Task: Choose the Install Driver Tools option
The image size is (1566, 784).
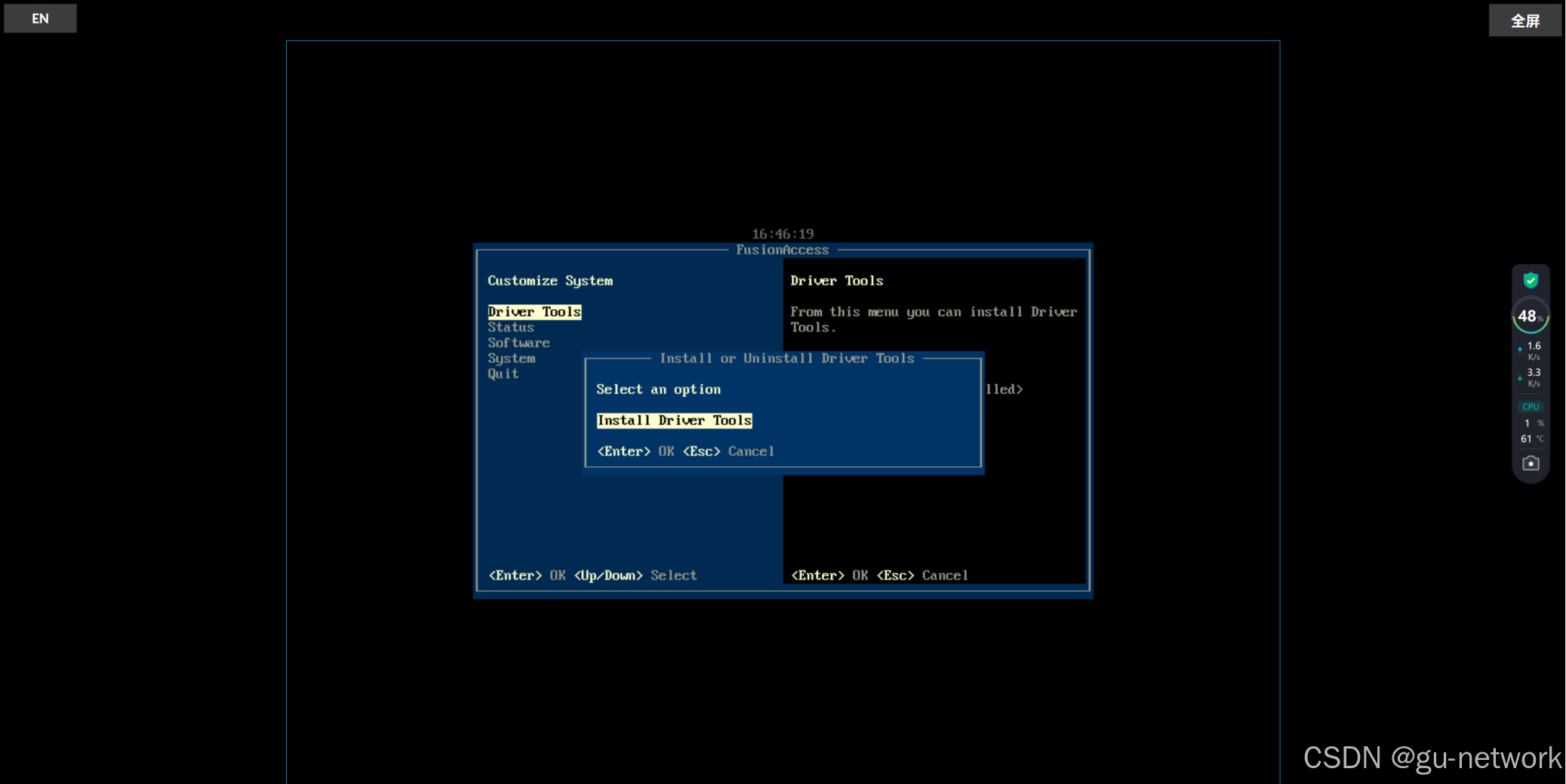Action: [674, 420]
